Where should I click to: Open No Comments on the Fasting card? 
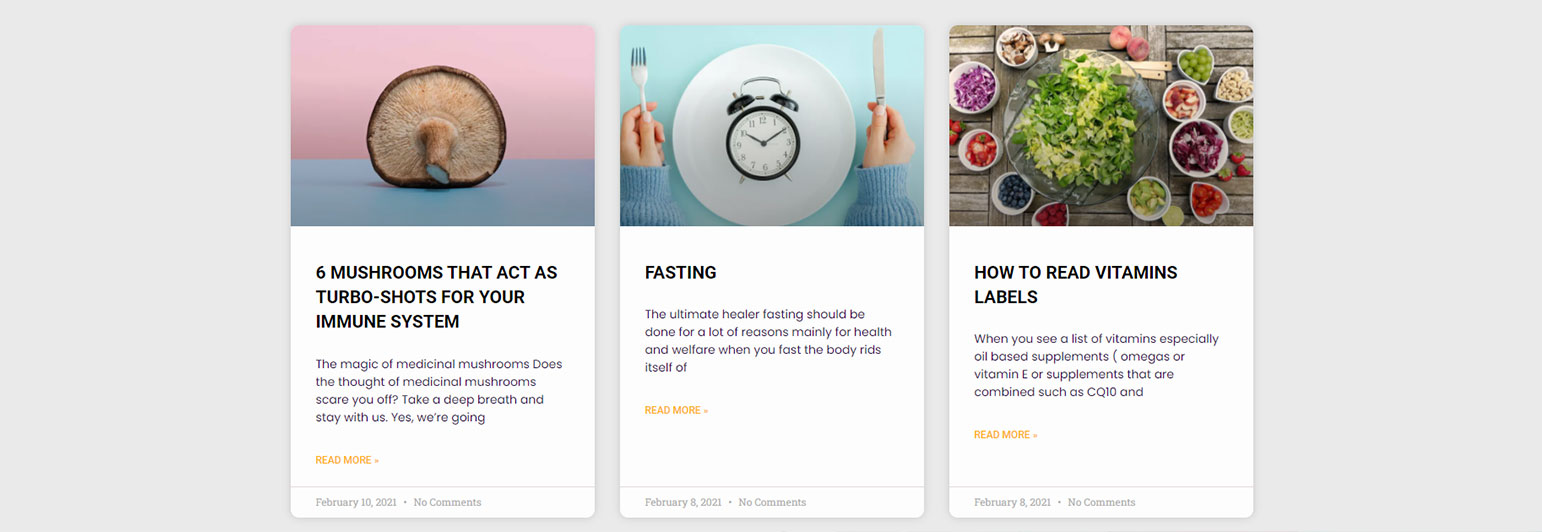pos(772,502)
